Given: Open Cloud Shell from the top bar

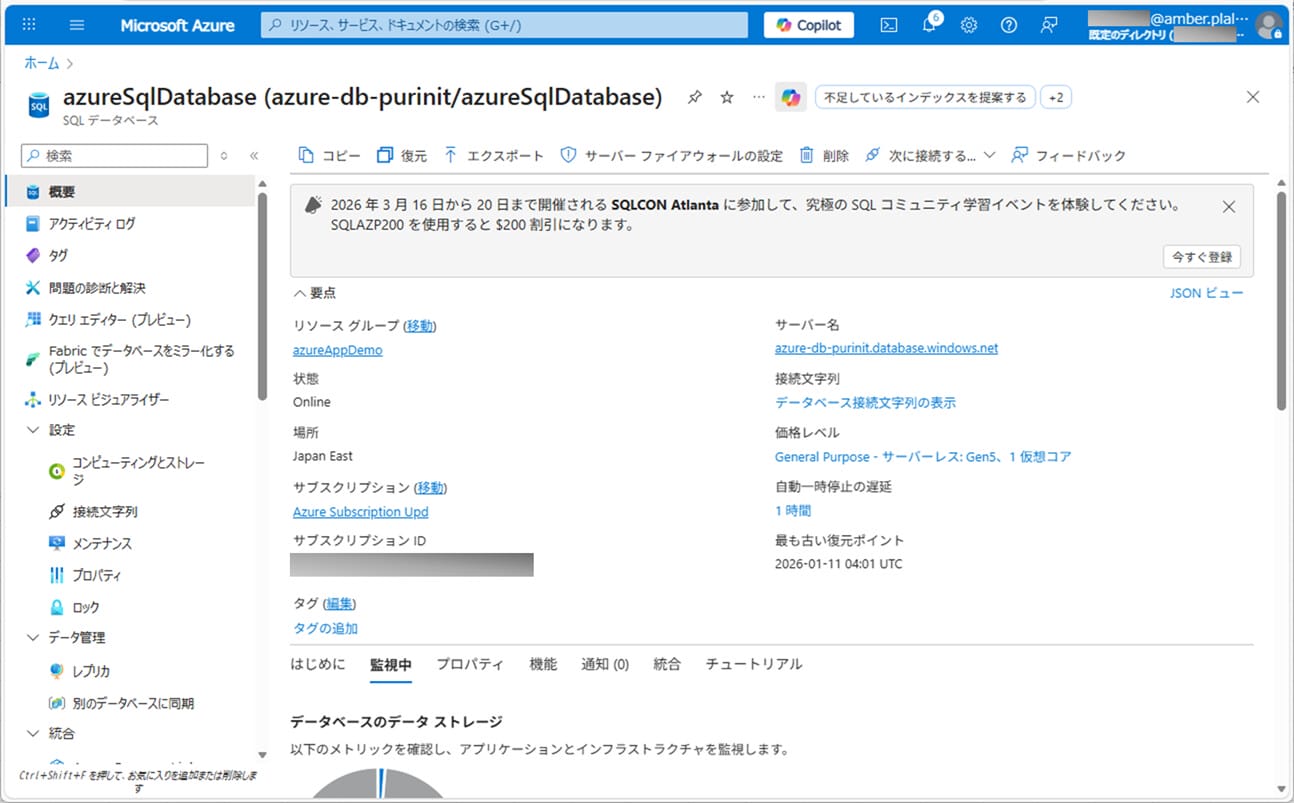Looking at the screenshot, I should coord(888,25).
